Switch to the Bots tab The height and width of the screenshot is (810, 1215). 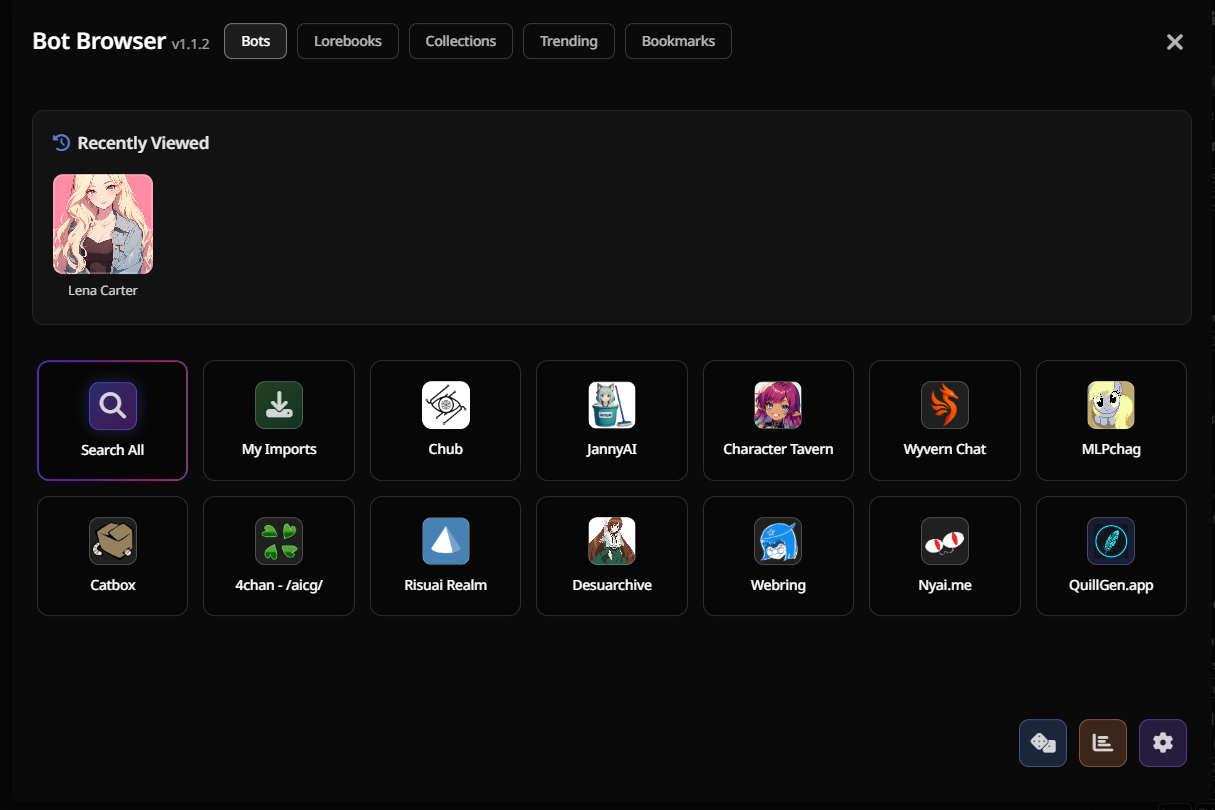coord(256,41)
